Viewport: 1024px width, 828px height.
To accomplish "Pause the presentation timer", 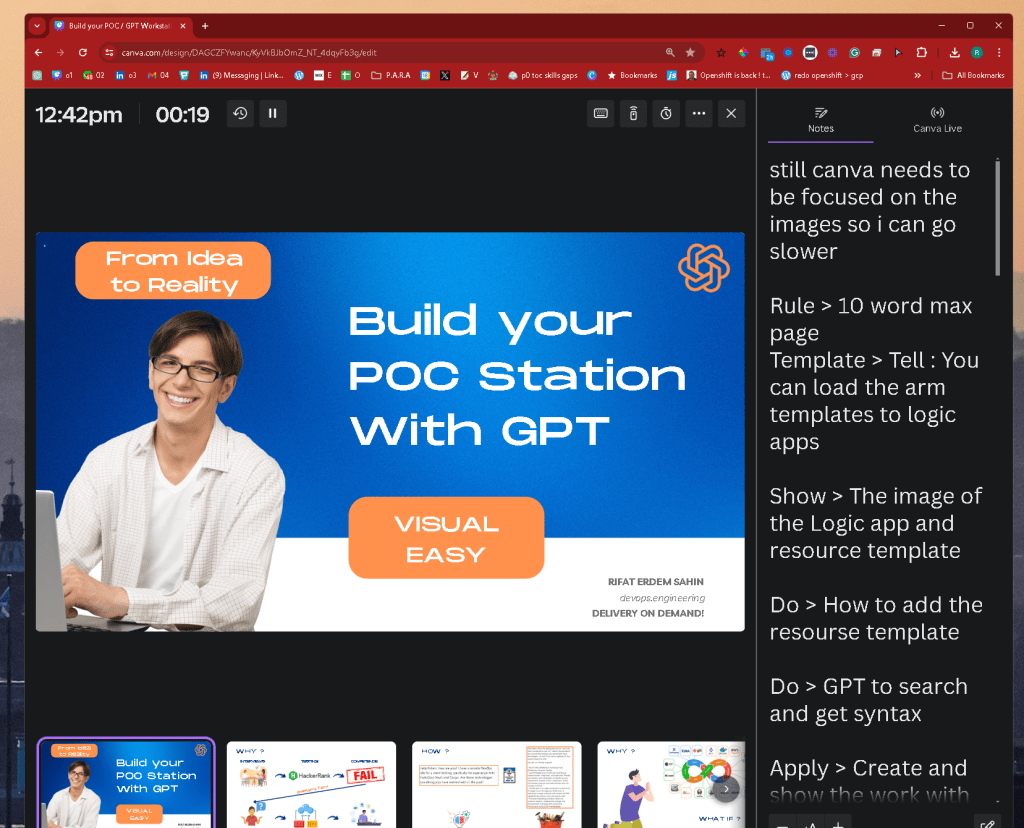I will pos(273,114).
